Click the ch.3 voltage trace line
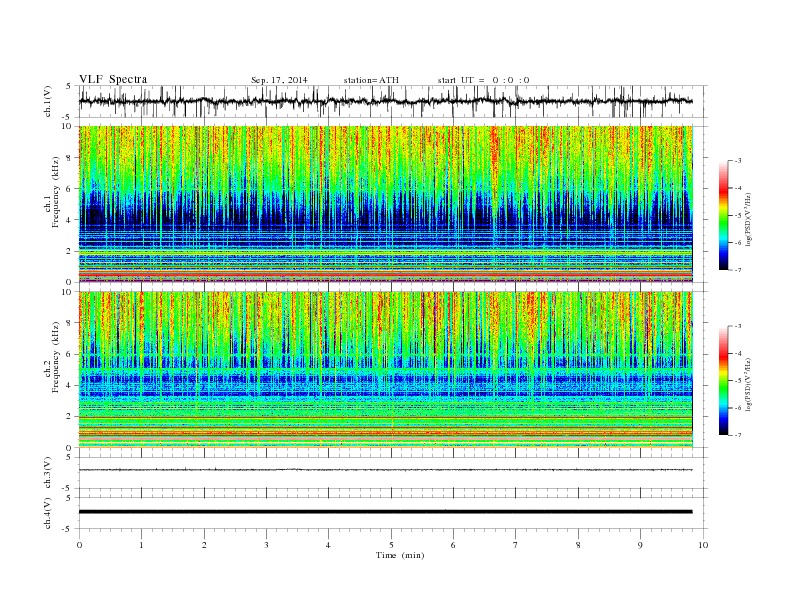This screenshot has height=612, width=792. 385,470
